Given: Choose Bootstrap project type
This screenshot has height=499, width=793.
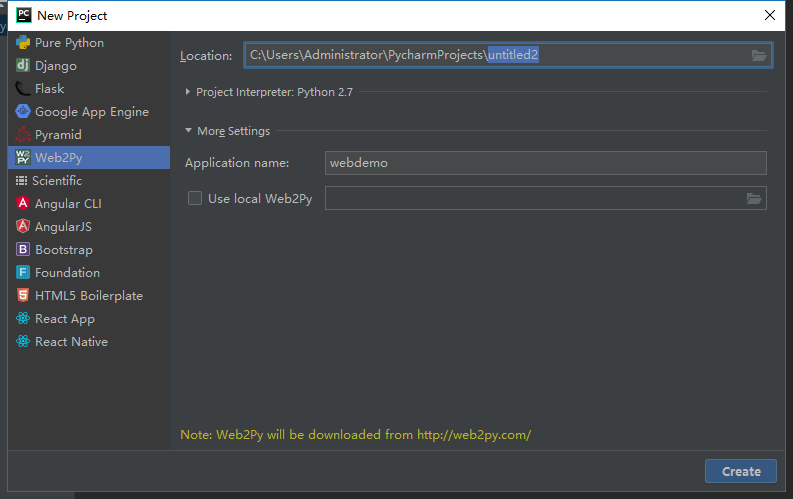Looking at the screenshot, I should tap(64, 250).
